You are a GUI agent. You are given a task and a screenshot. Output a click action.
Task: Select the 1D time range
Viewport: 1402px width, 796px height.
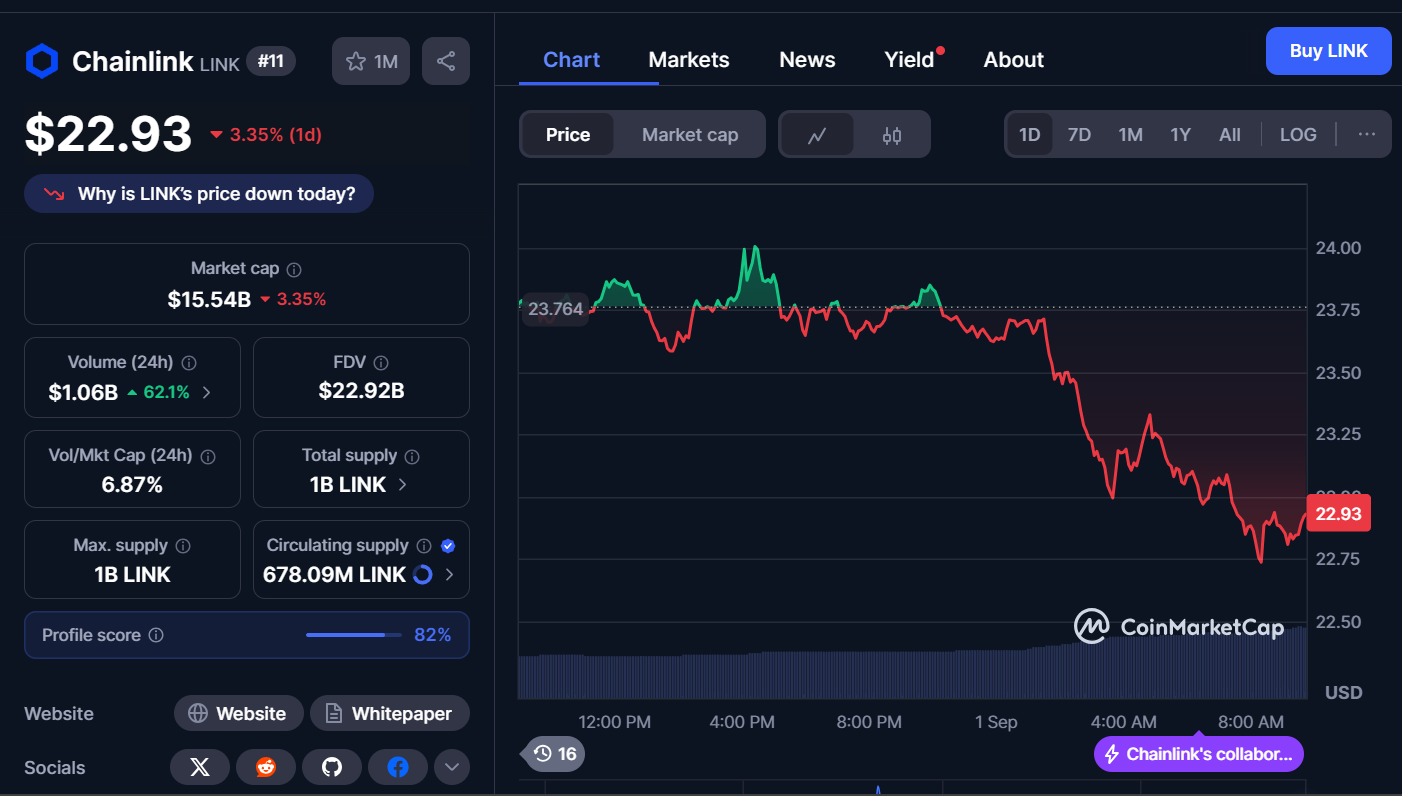point(1029,135)
